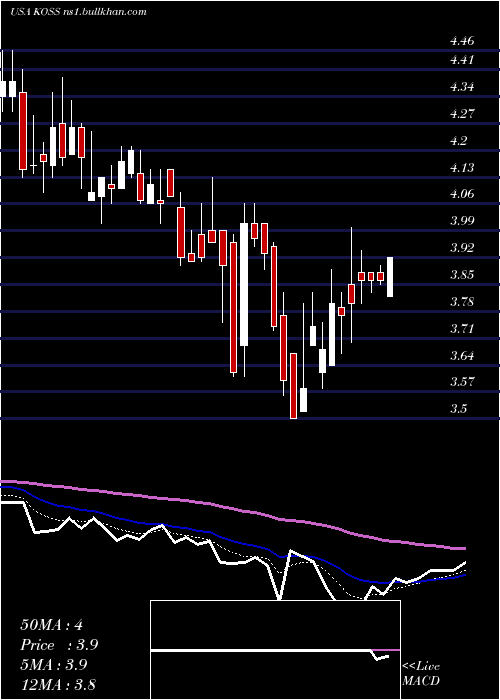Click the last white candlestick on the right

(x=390, y=277)
